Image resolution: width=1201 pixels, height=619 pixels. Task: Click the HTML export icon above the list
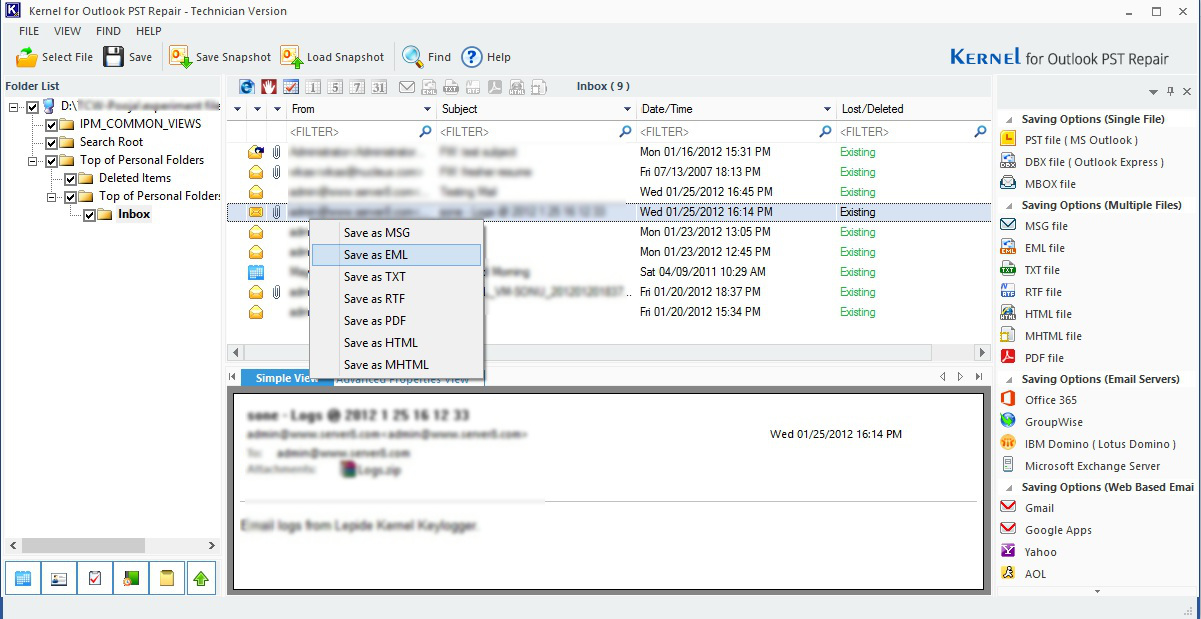pyautogui.click(x=517, y=86)
